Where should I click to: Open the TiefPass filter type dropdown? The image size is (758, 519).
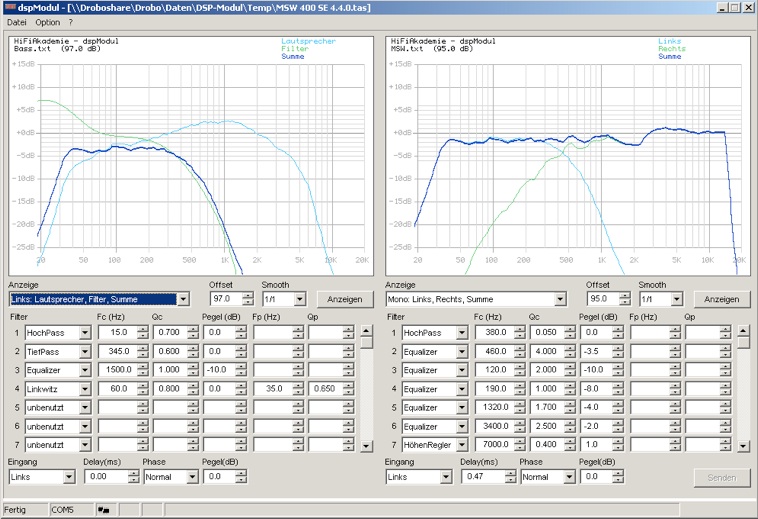coord(85,351)
